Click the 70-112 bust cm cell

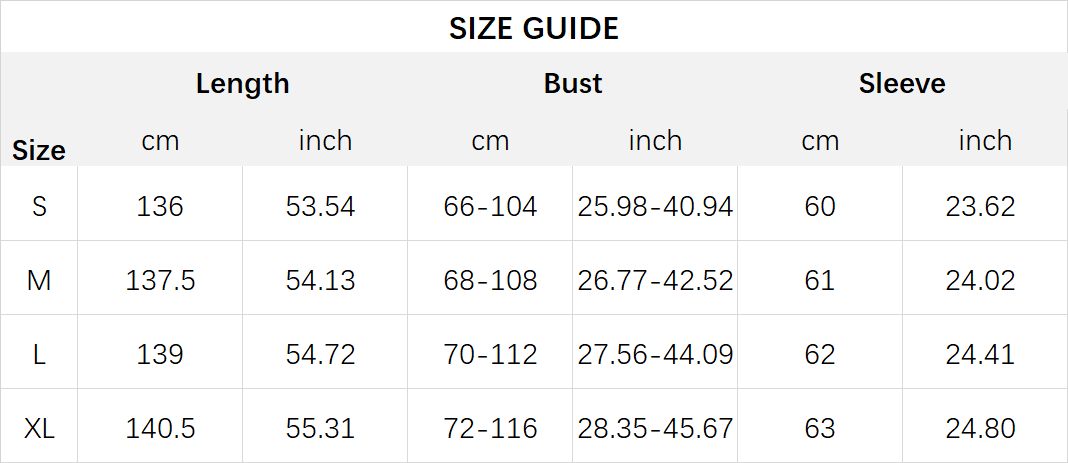(x=490, y=355)
